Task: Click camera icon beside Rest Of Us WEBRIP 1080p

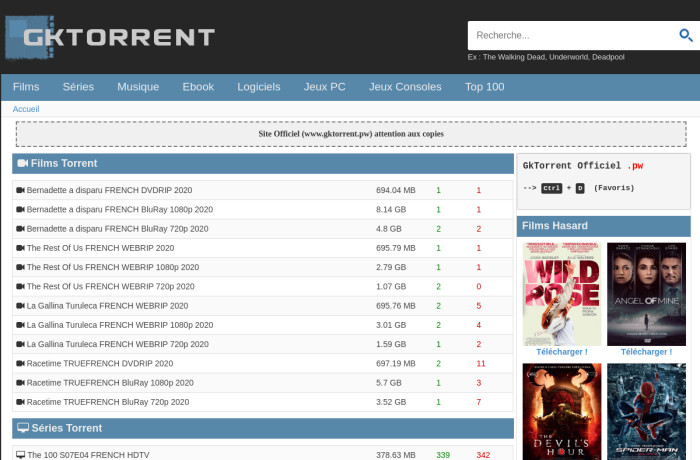Action: [20, 267]
